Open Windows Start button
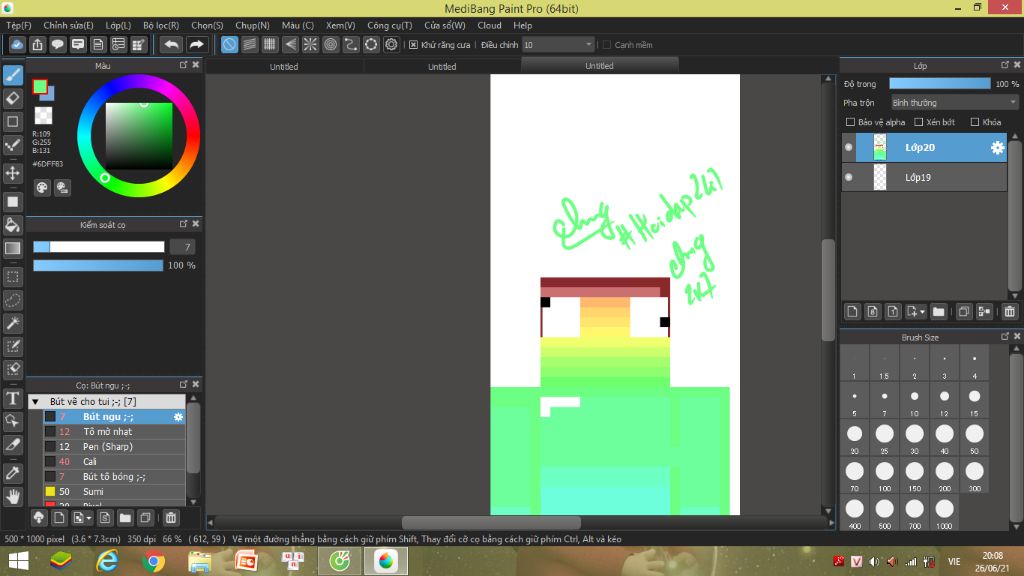The width and height of the screenshot is (1024, 576). tap(18, 561)
